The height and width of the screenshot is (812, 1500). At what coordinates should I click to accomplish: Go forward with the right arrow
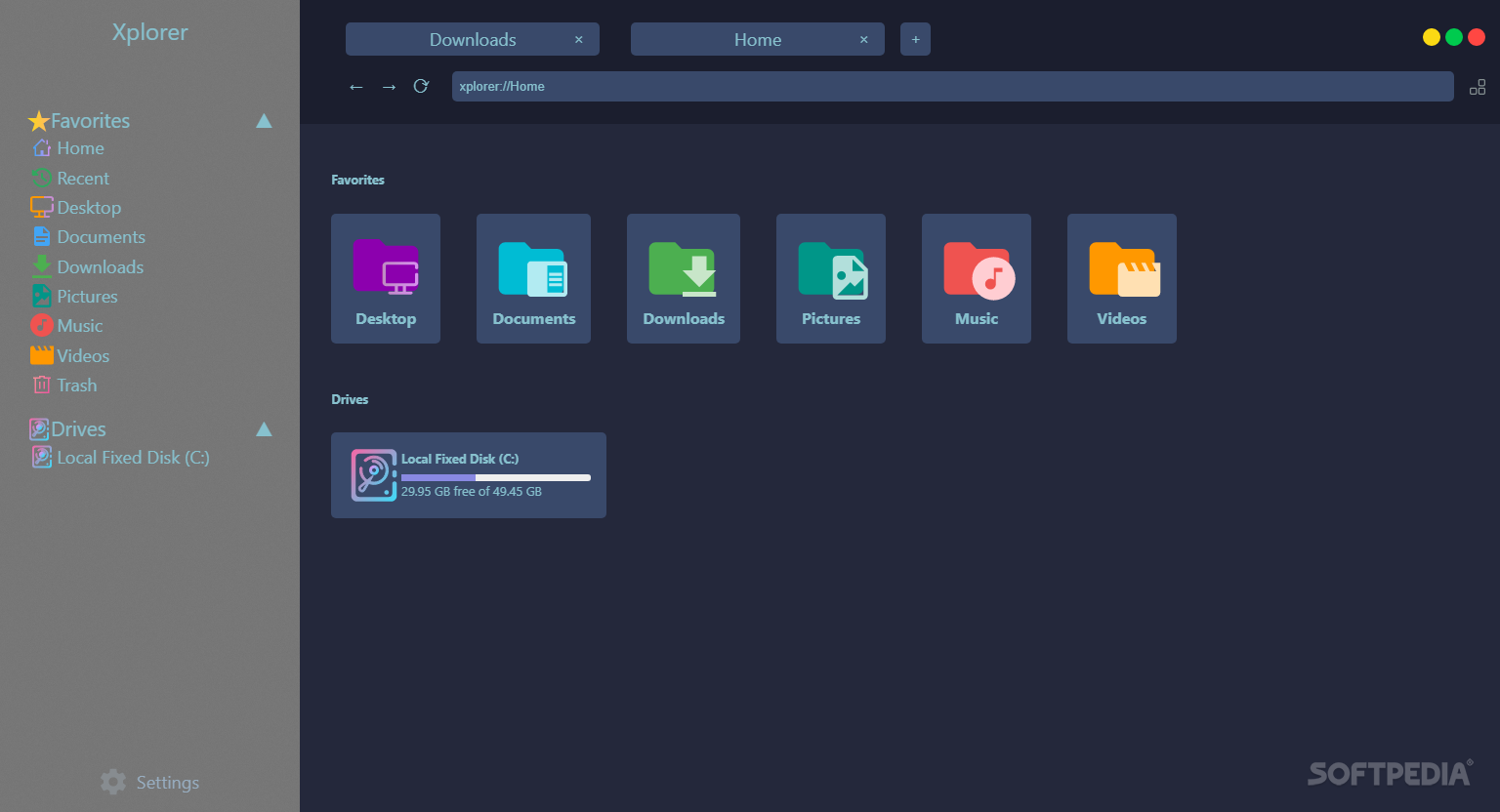click(x=389, y=87)
